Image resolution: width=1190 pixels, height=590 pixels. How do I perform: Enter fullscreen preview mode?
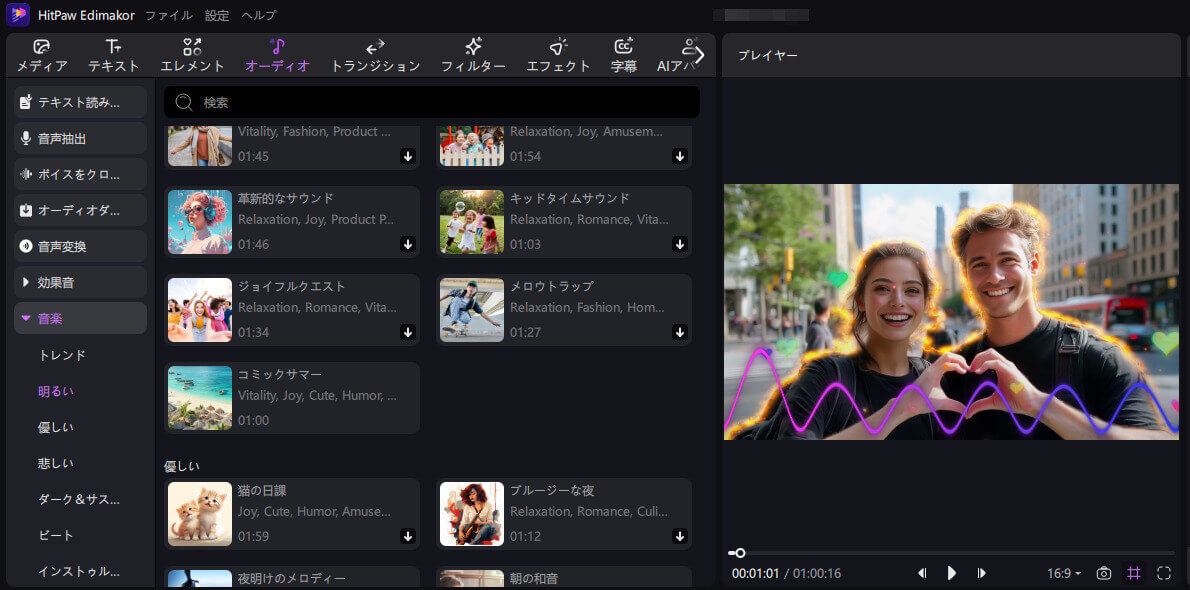[x=1164, y=573]
